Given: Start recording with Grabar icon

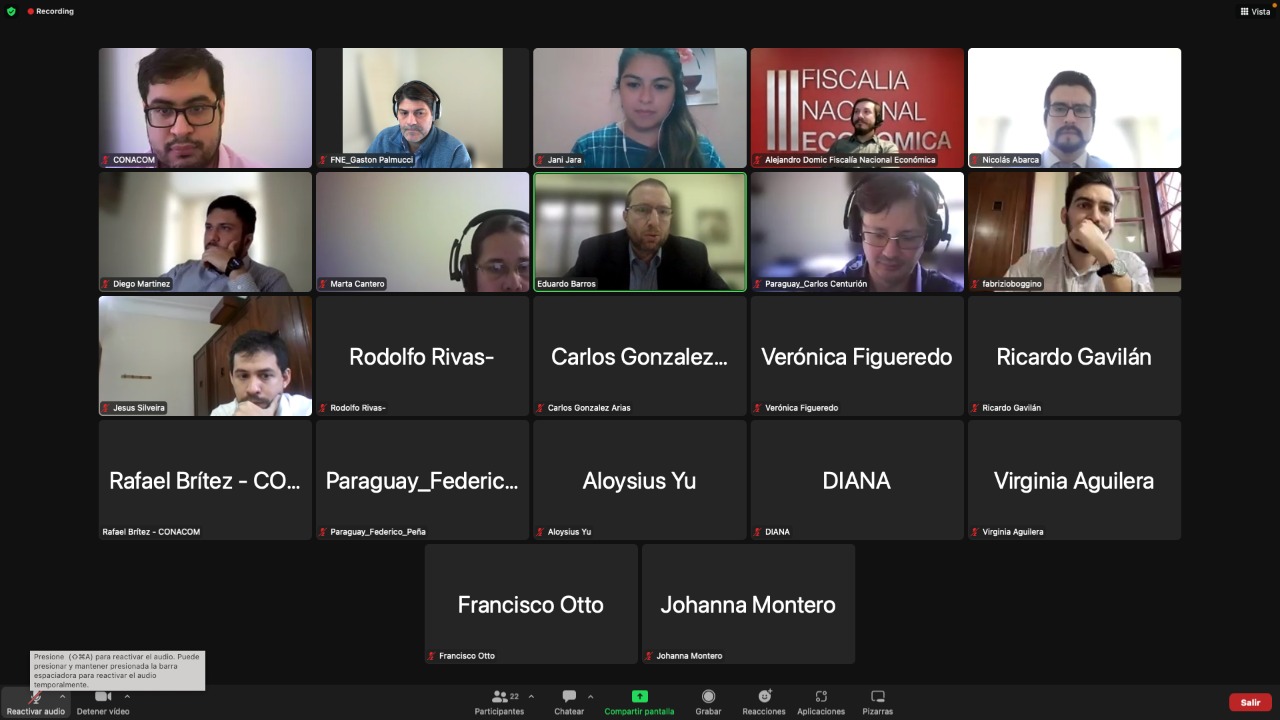Looking at the screenshot, I should 708,696.
